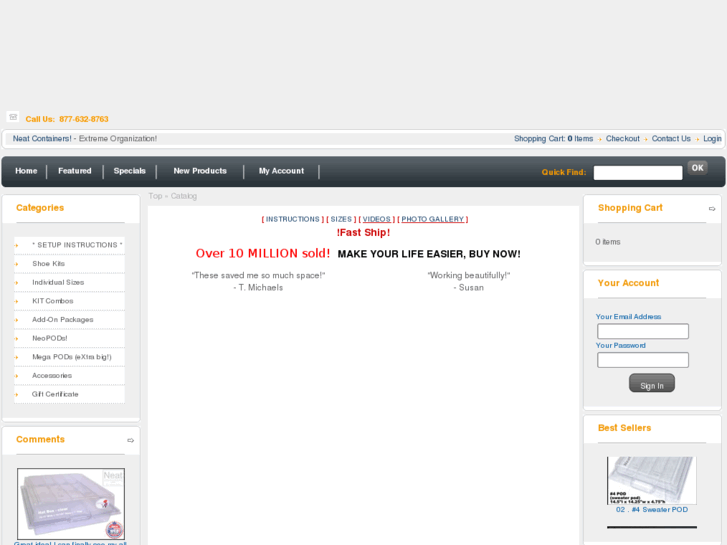Image resolution: width=727 pixels, height=545 pixels.
Task: Open the SIZES link
Action: [341, 219]
